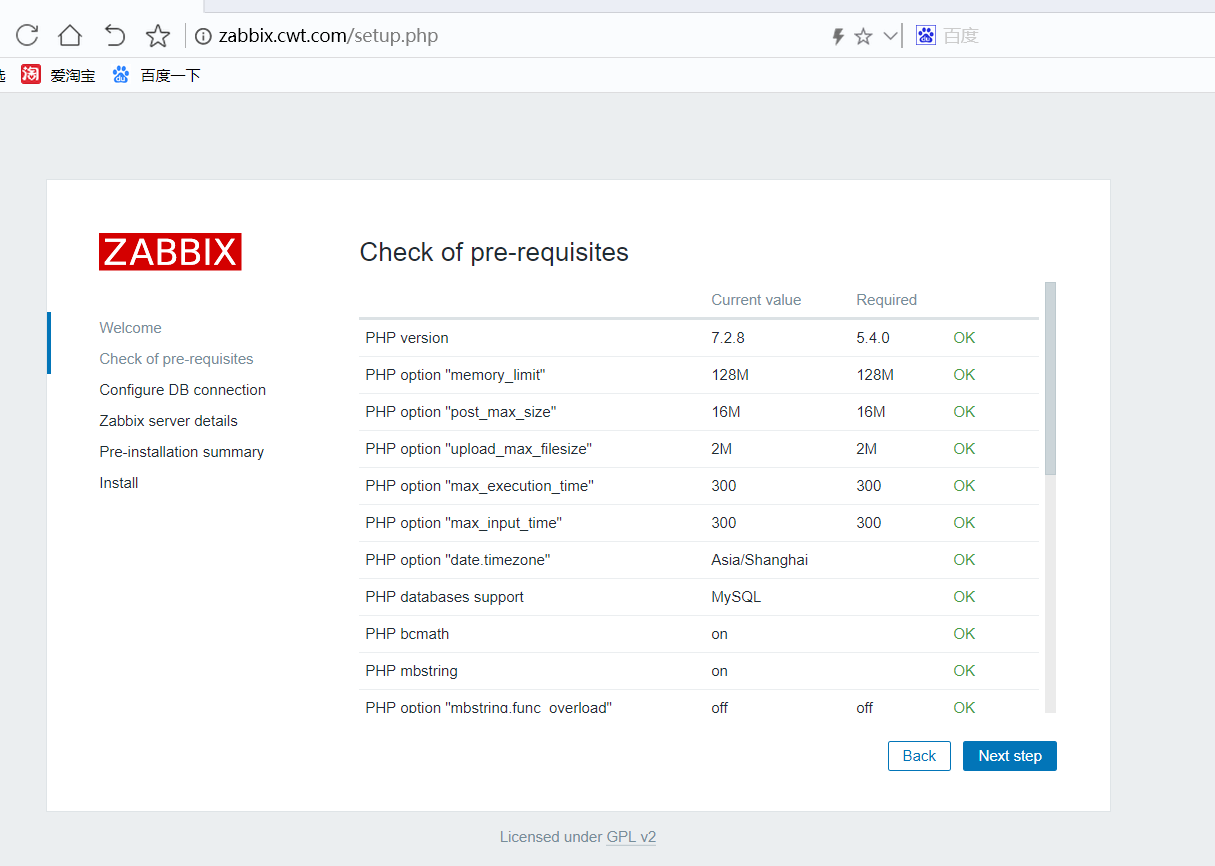Click the Current value column header
The width and height of the screenshot is (1215, 866).
tap(756, 300)
